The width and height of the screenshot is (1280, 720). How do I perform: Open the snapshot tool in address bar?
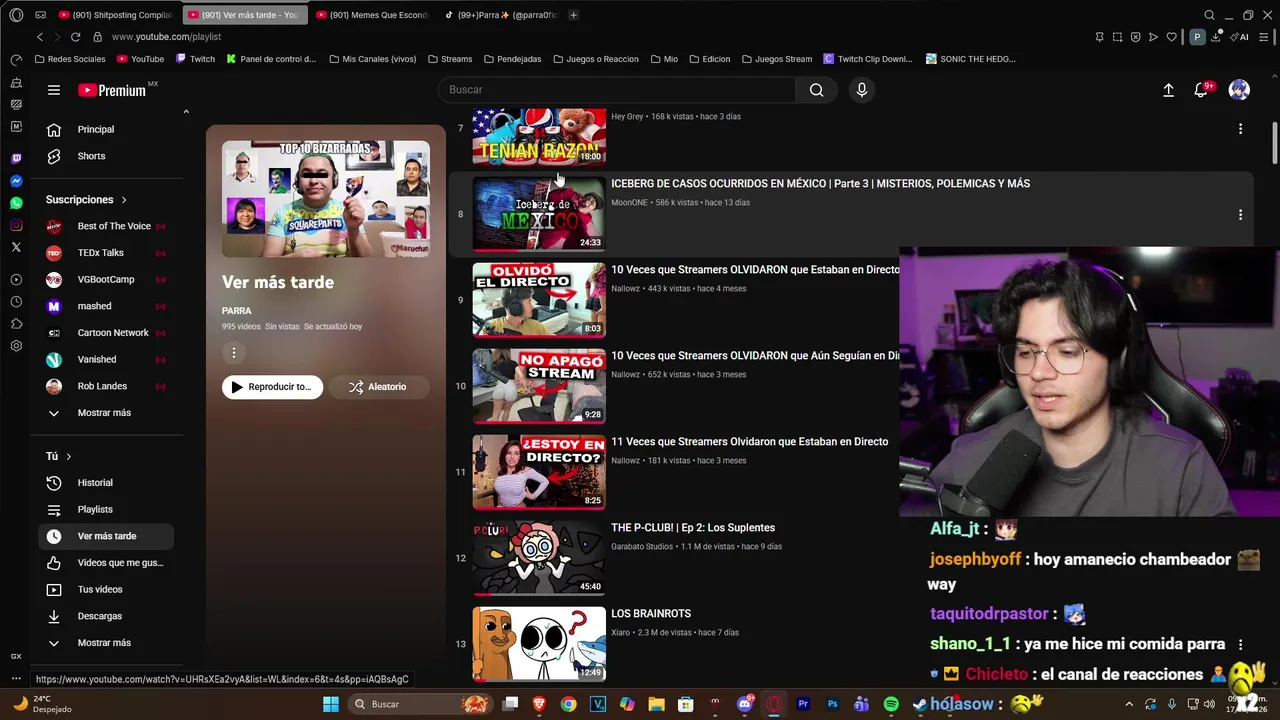(1117, 37)
